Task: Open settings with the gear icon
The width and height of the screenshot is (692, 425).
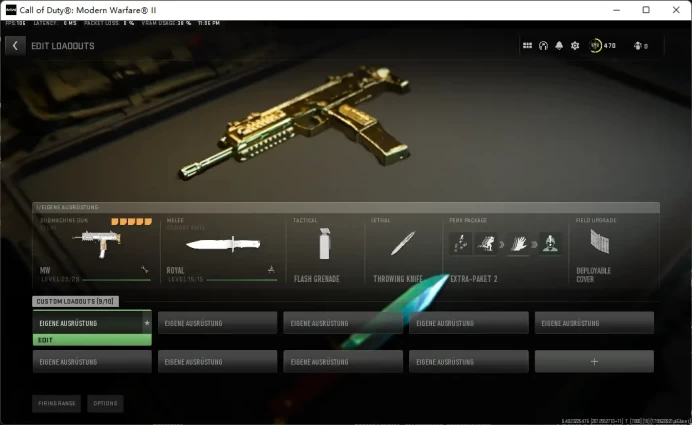Action: pyautogui.click(x=575, y=45)
